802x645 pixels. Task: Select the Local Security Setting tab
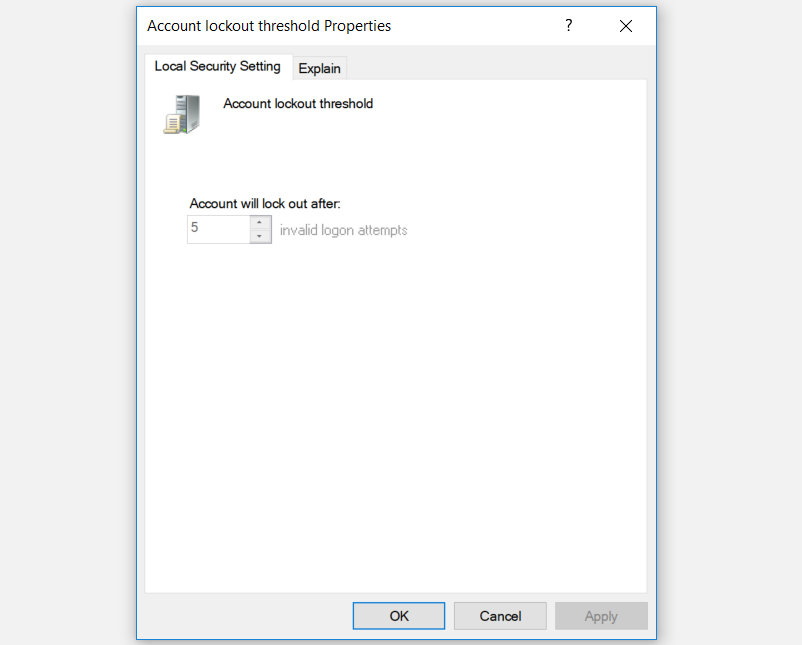click(x=217, y=67)
